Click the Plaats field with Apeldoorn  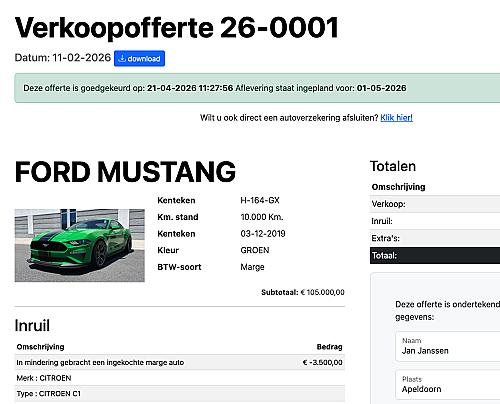coord(448,385)
